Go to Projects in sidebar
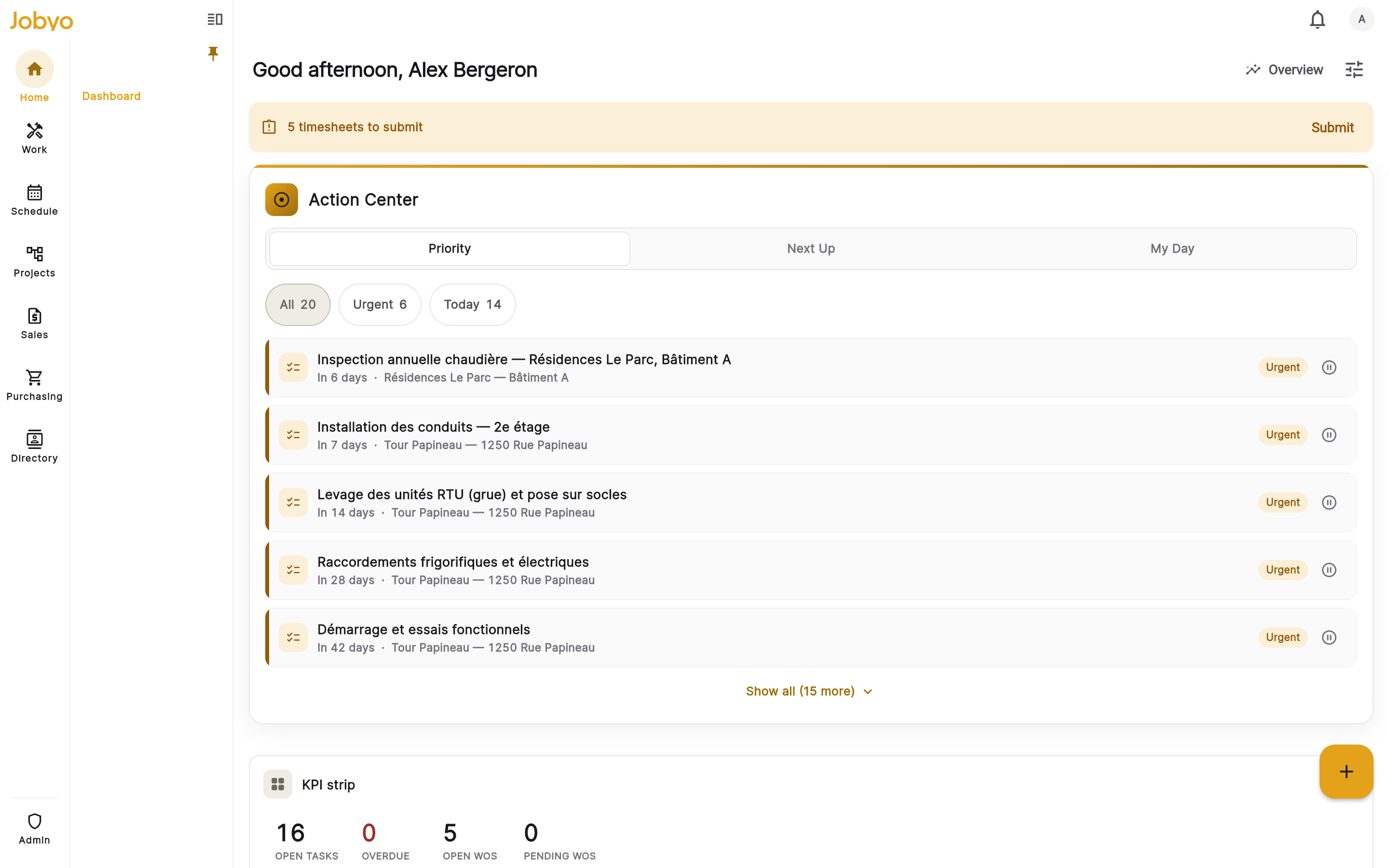This screenshot has height=868, width=1389. pos(34,261)
